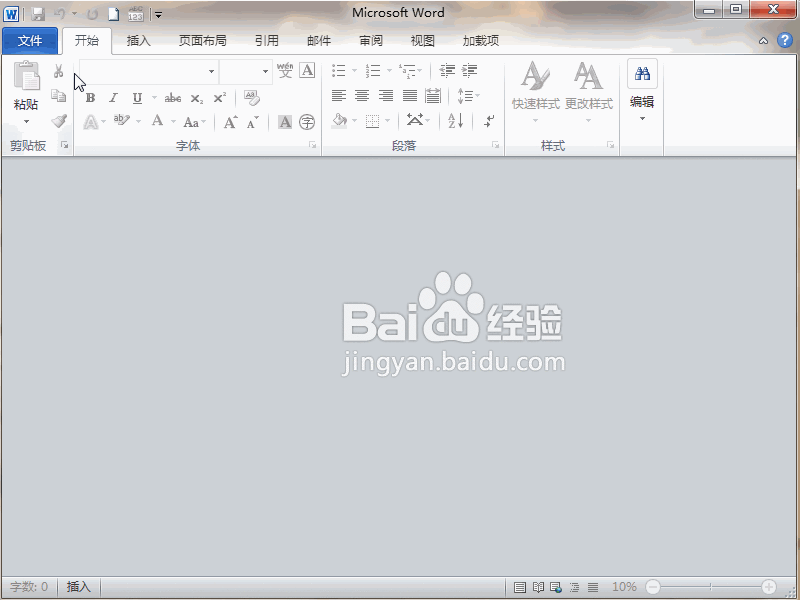800x600 pixels.
Task: Open font dialog launcher in 字体 group
Action: point(312,145)
